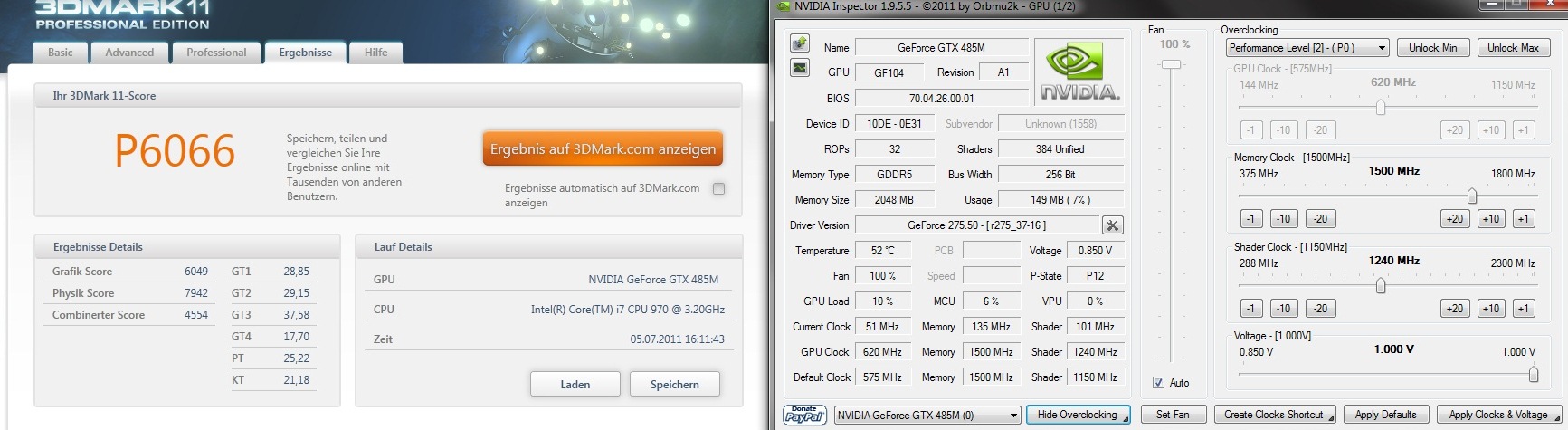The width and height of the screenshot is (1568, 430).
Task: Decrease Memory Clock by 10 MHz
Action: point(1284,219)
